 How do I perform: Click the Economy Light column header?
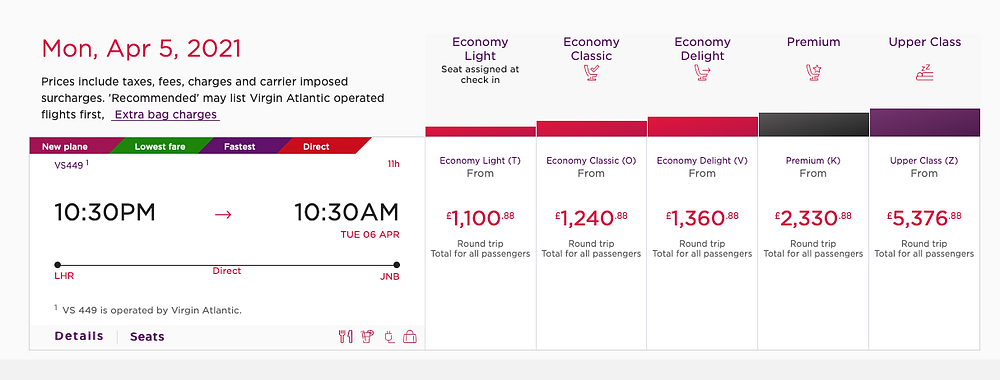(480, 48)
